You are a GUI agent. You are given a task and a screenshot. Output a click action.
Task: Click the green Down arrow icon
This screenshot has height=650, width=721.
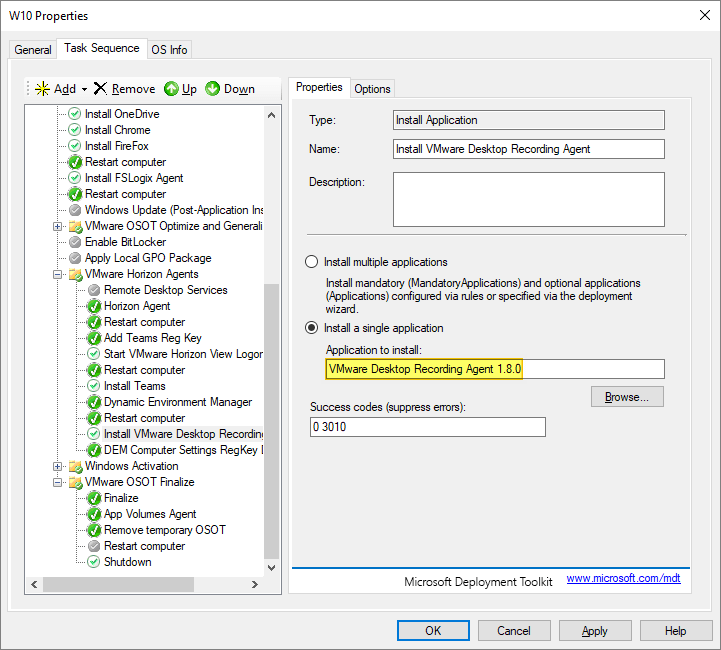[x=213, y=89]
